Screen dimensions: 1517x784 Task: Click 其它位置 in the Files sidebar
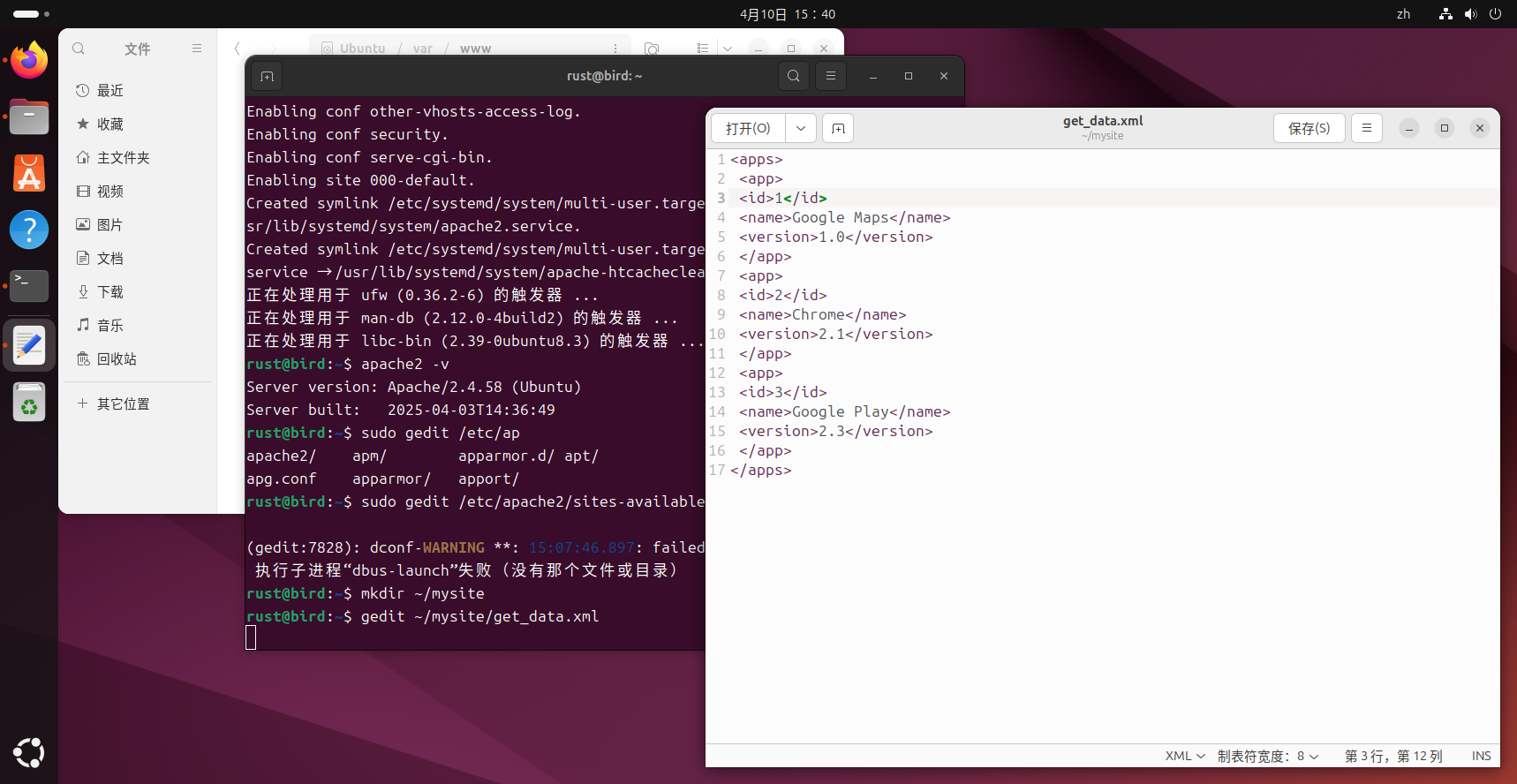140,404
